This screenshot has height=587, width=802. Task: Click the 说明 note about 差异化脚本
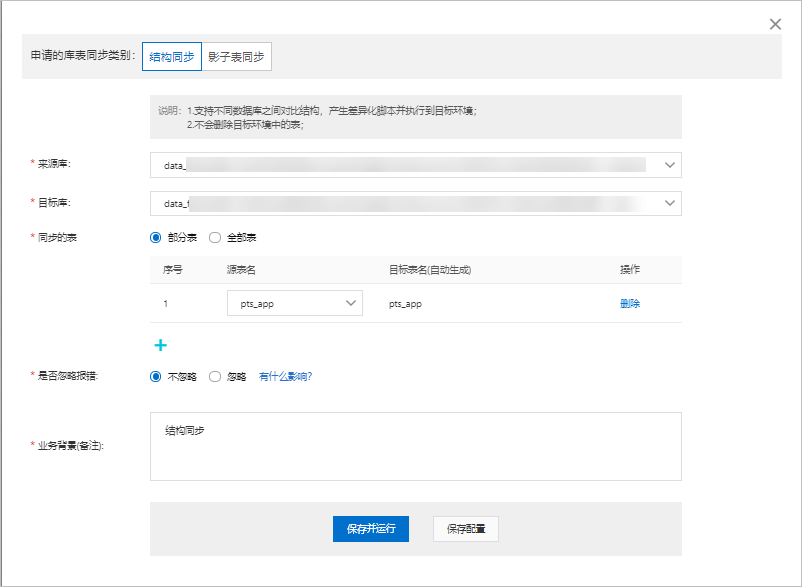coord(331,110)
